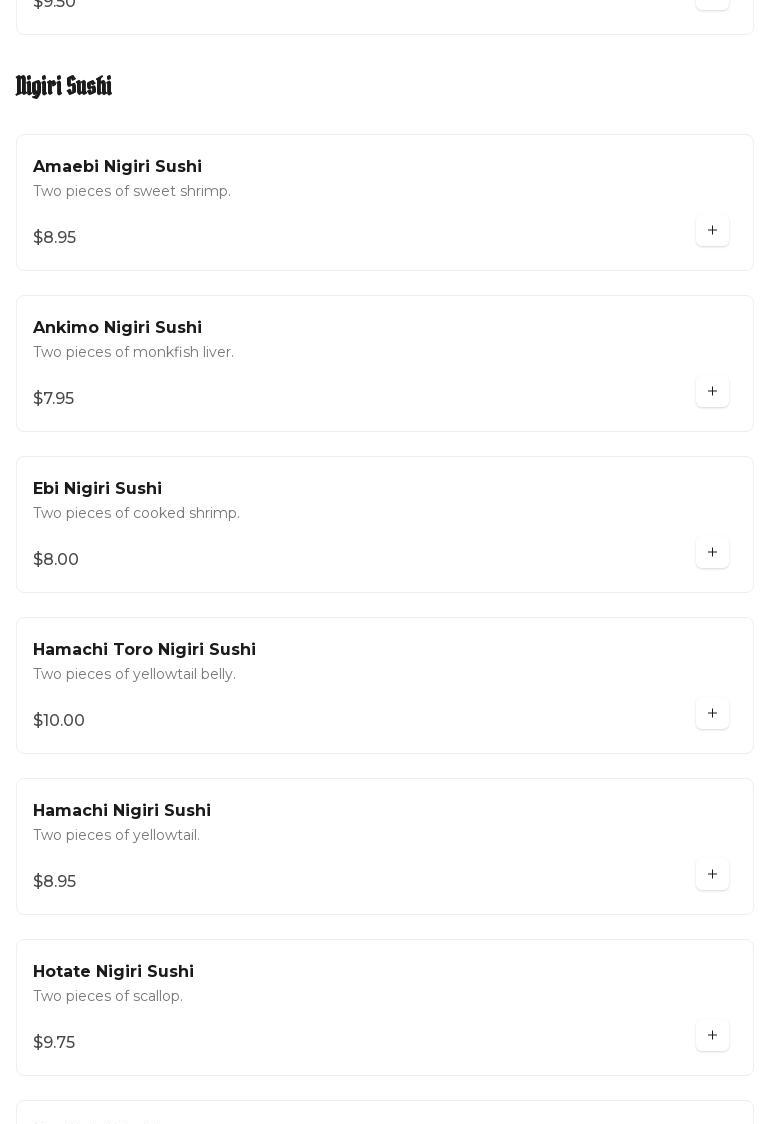Select the "Two pieces of yellowtail belly" description
770x1124 pixels.
(x=134, y=675)
